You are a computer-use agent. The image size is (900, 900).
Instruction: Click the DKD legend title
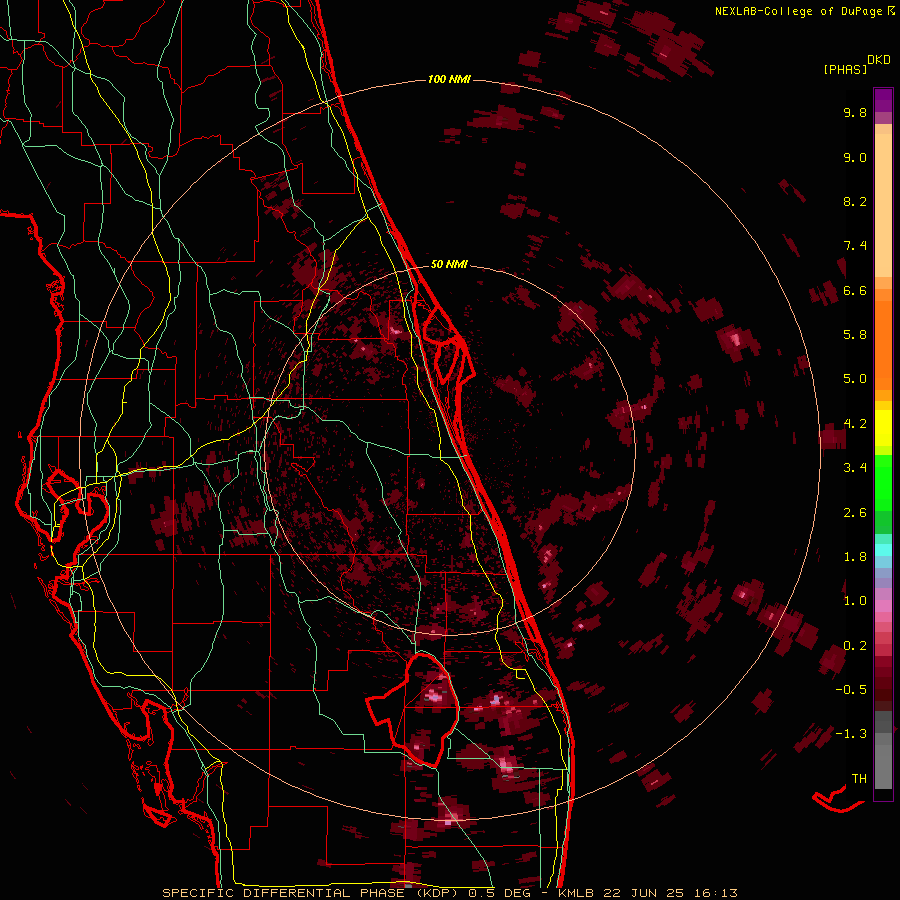pyautogui.click(x=878, y=60)
